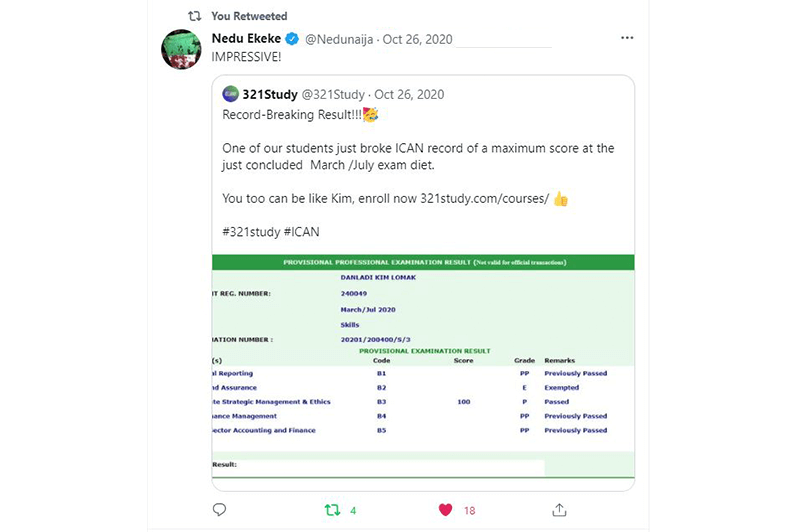
Task: Open Nedu Ekeke's profile name link
Action: (247, 39)
